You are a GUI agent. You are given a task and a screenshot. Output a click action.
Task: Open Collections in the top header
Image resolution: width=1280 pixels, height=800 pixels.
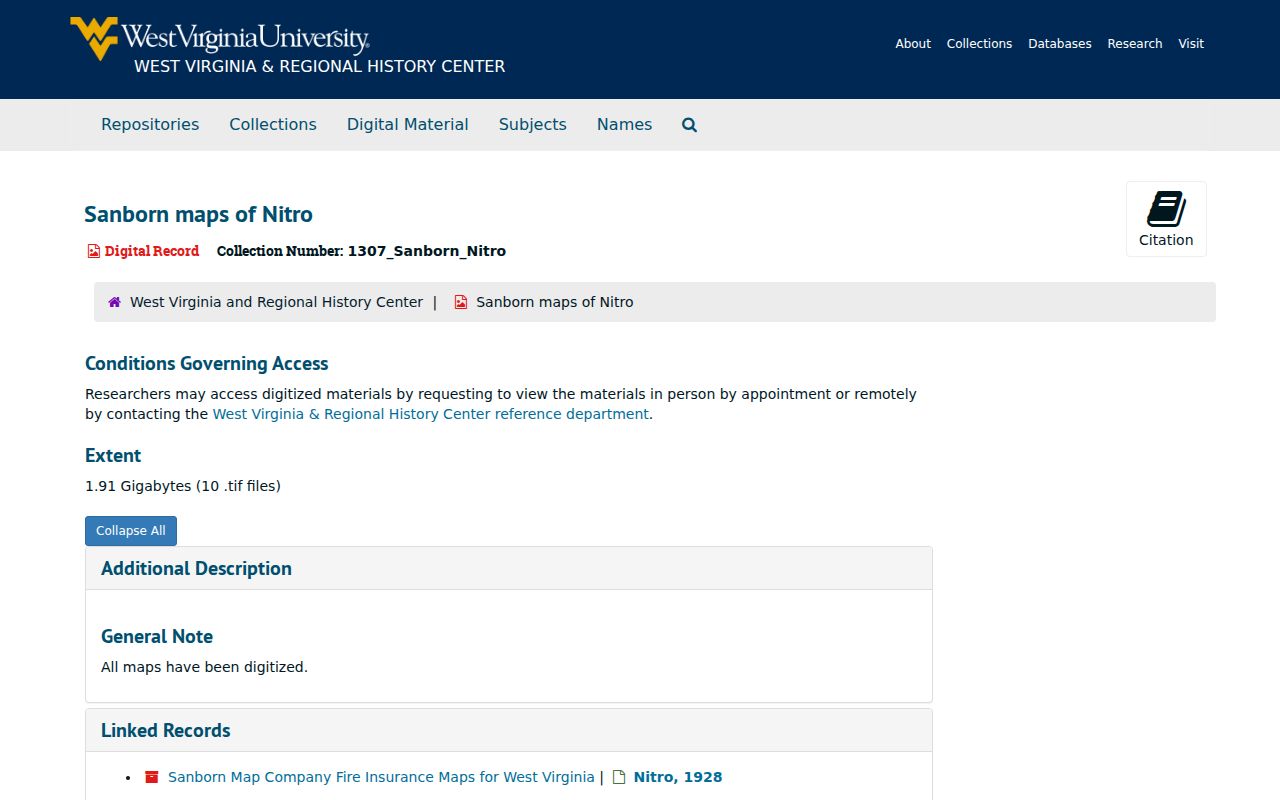pos(979,44)
